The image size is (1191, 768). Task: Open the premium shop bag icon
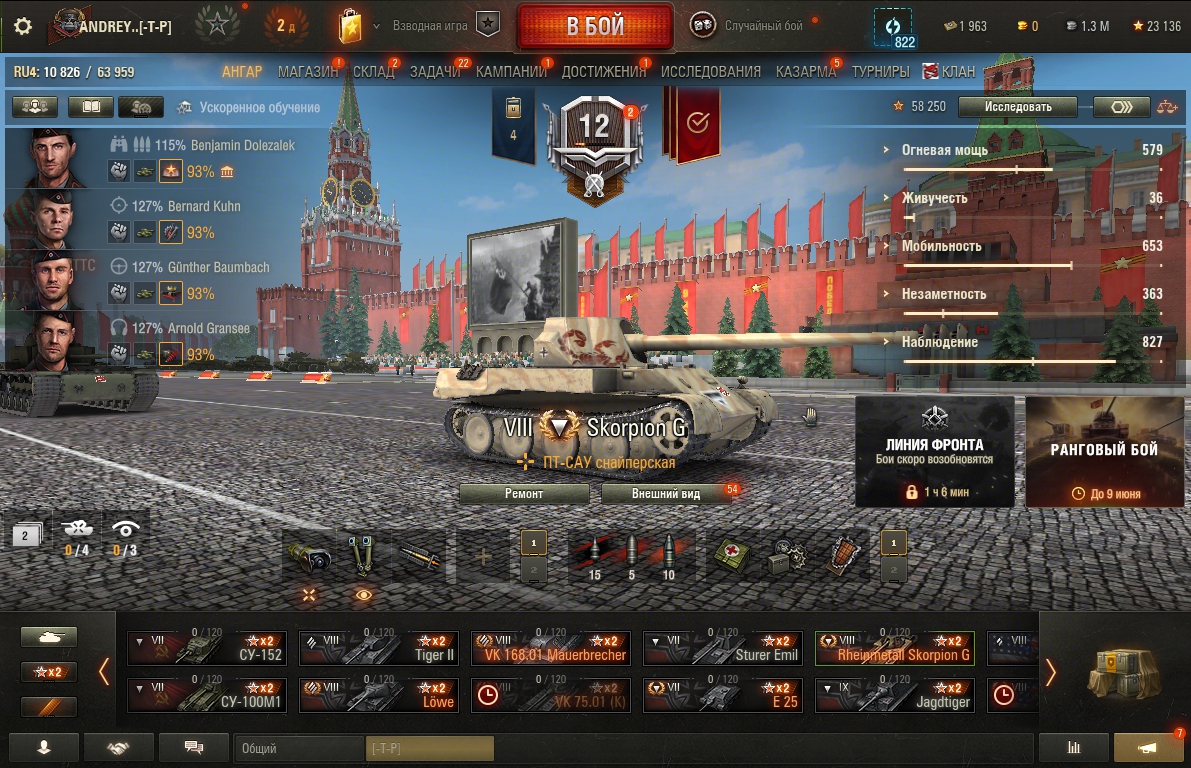350,26
